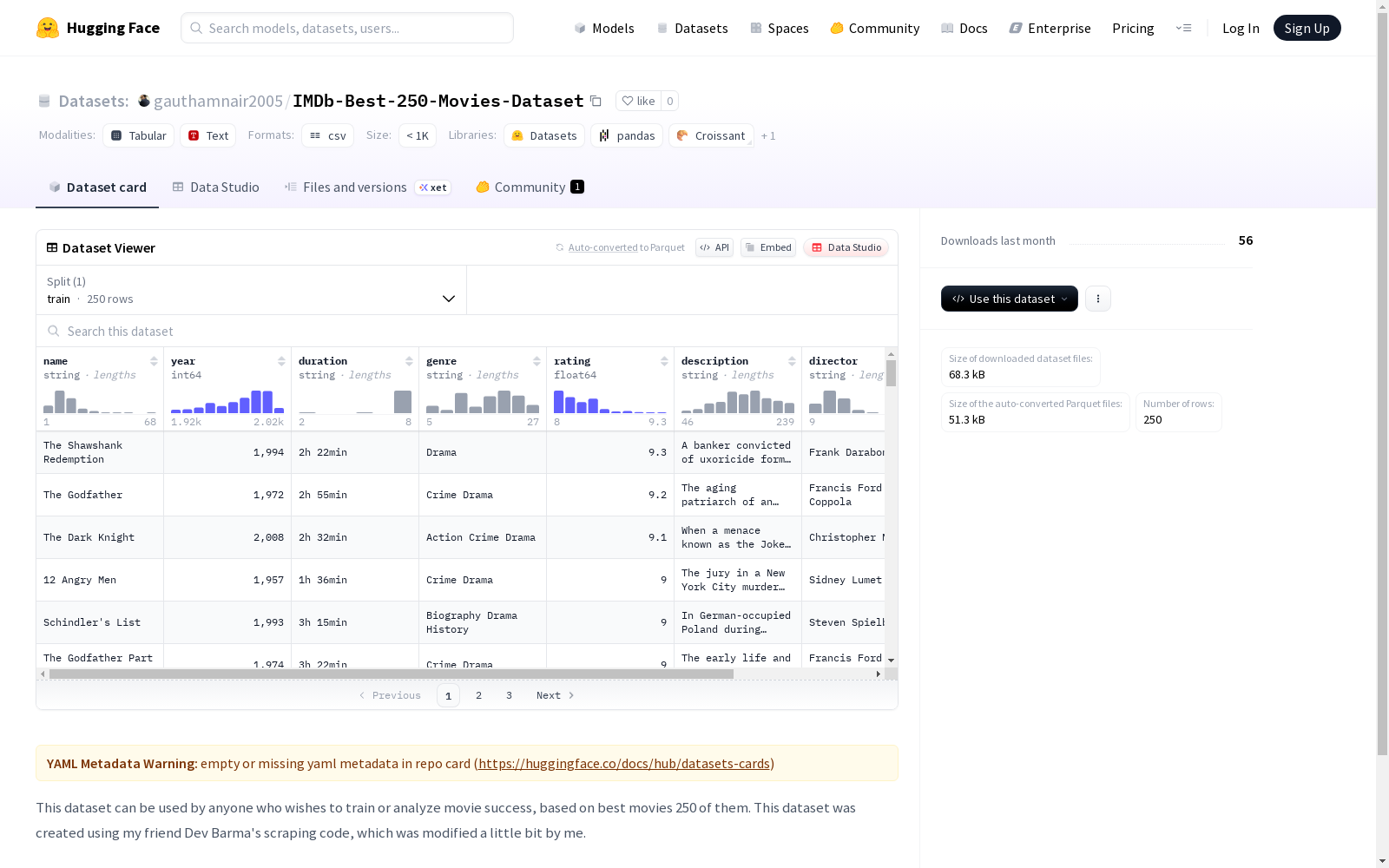Open the Croissant library tag

coord(711,135)
